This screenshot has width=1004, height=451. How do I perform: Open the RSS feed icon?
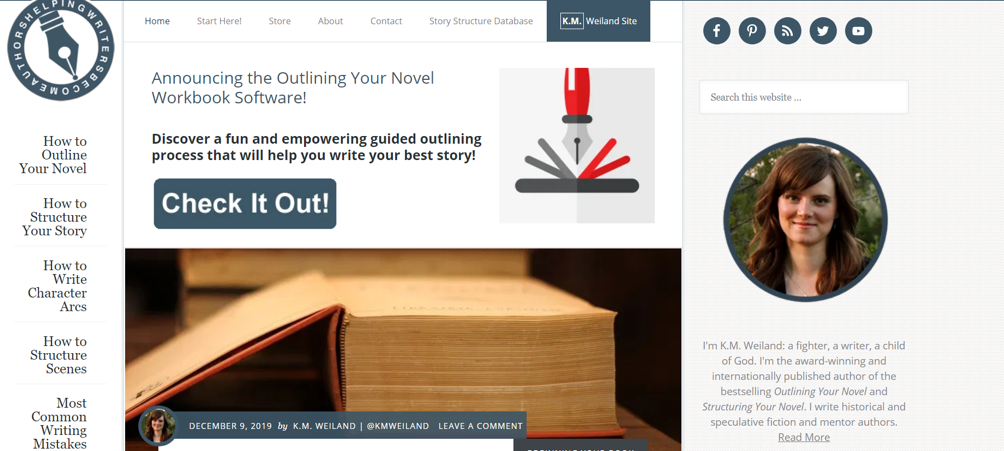tap(788, 31)
